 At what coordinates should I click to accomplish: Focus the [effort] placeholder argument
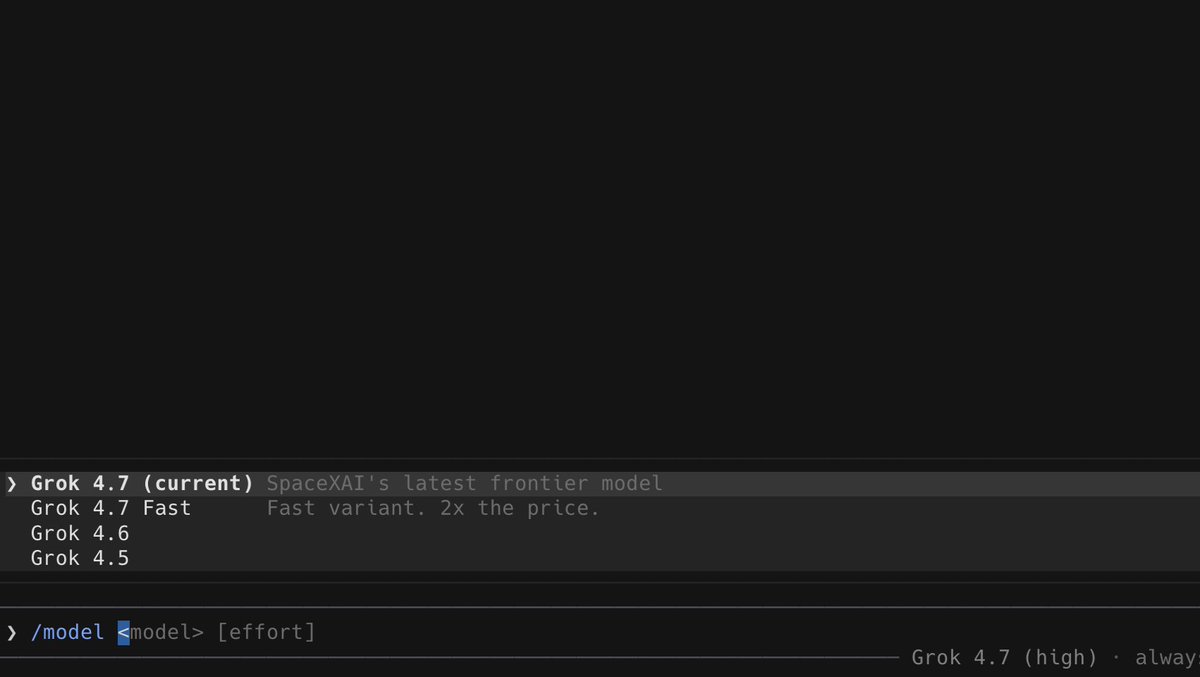265,632
